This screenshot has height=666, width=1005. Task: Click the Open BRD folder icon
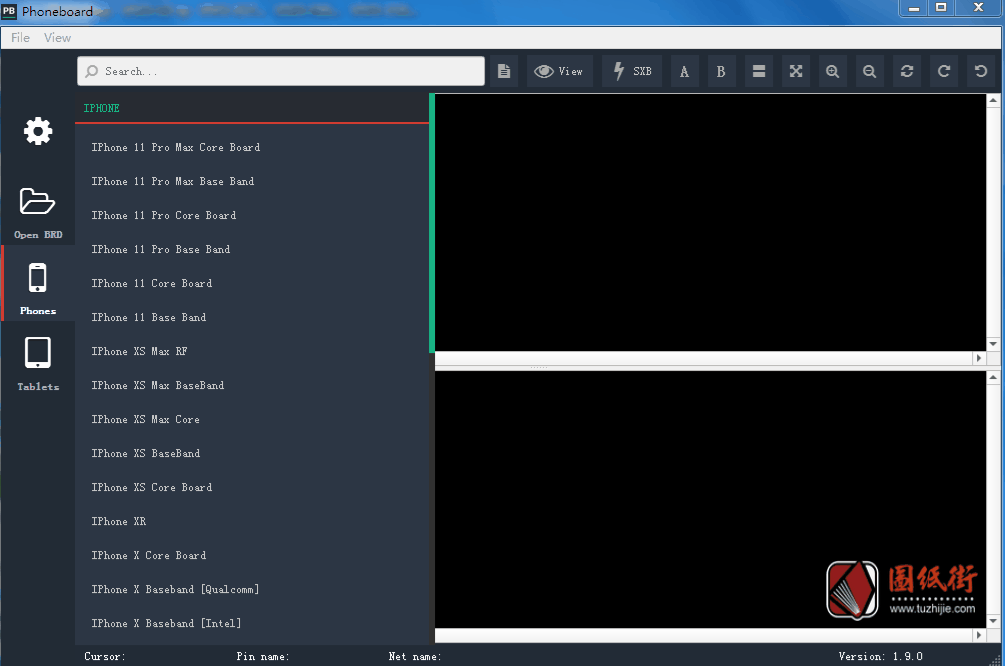tap(38, 201)
